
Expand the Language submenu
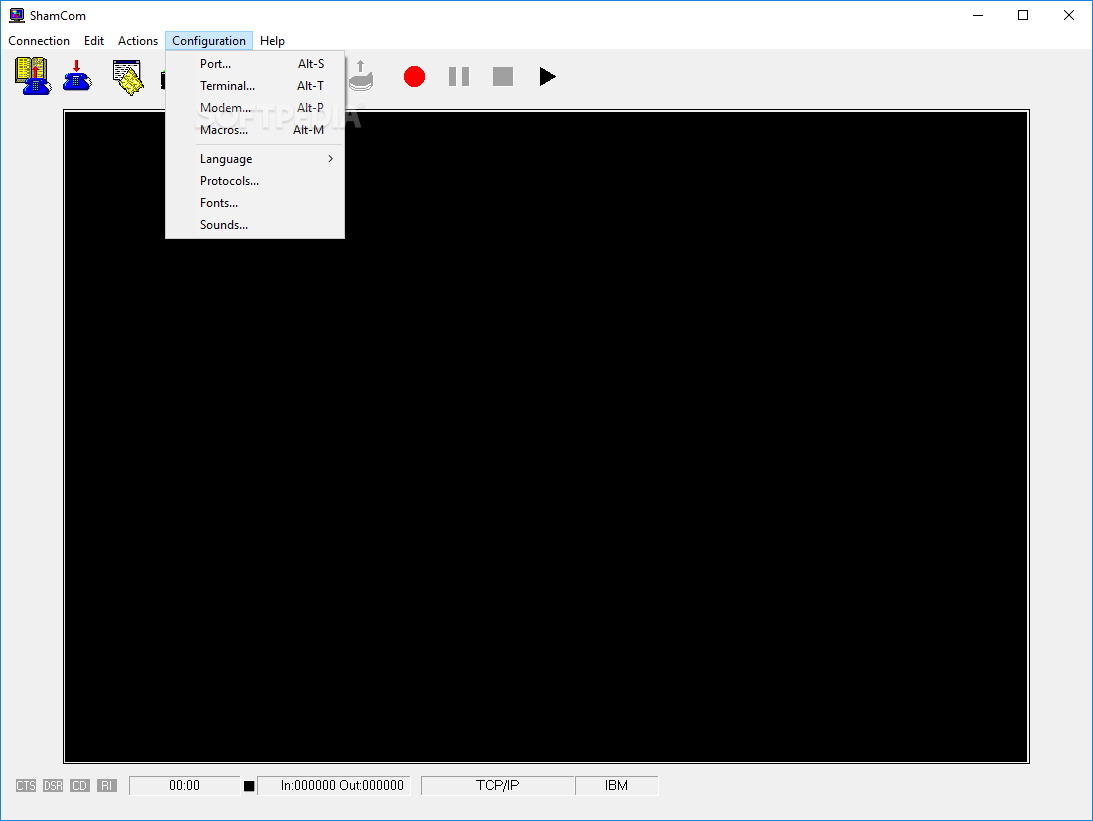255,159
